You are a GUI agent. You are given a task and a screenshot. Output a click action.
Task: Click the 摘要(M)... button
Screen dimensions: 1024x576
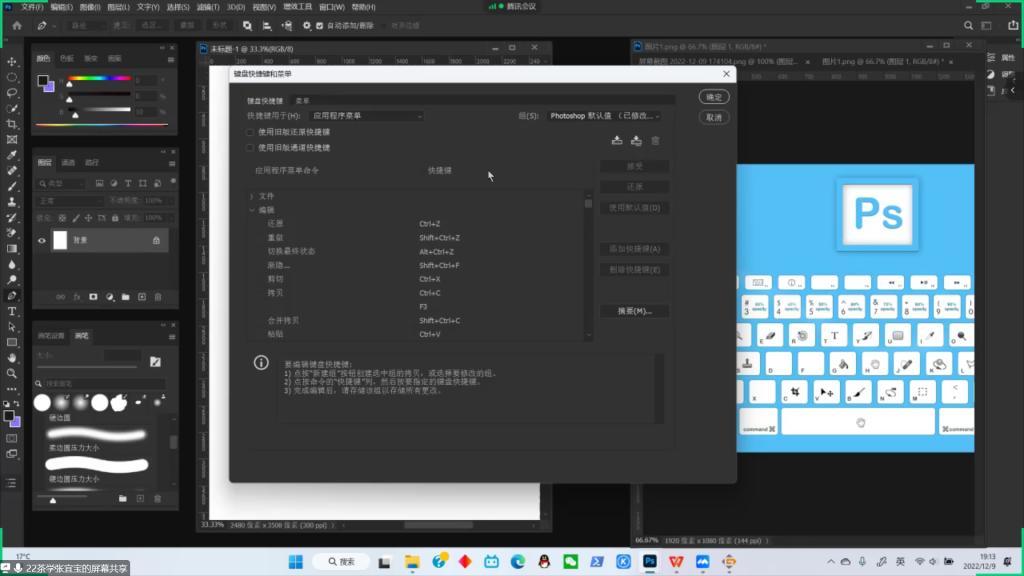coord(634,311)
